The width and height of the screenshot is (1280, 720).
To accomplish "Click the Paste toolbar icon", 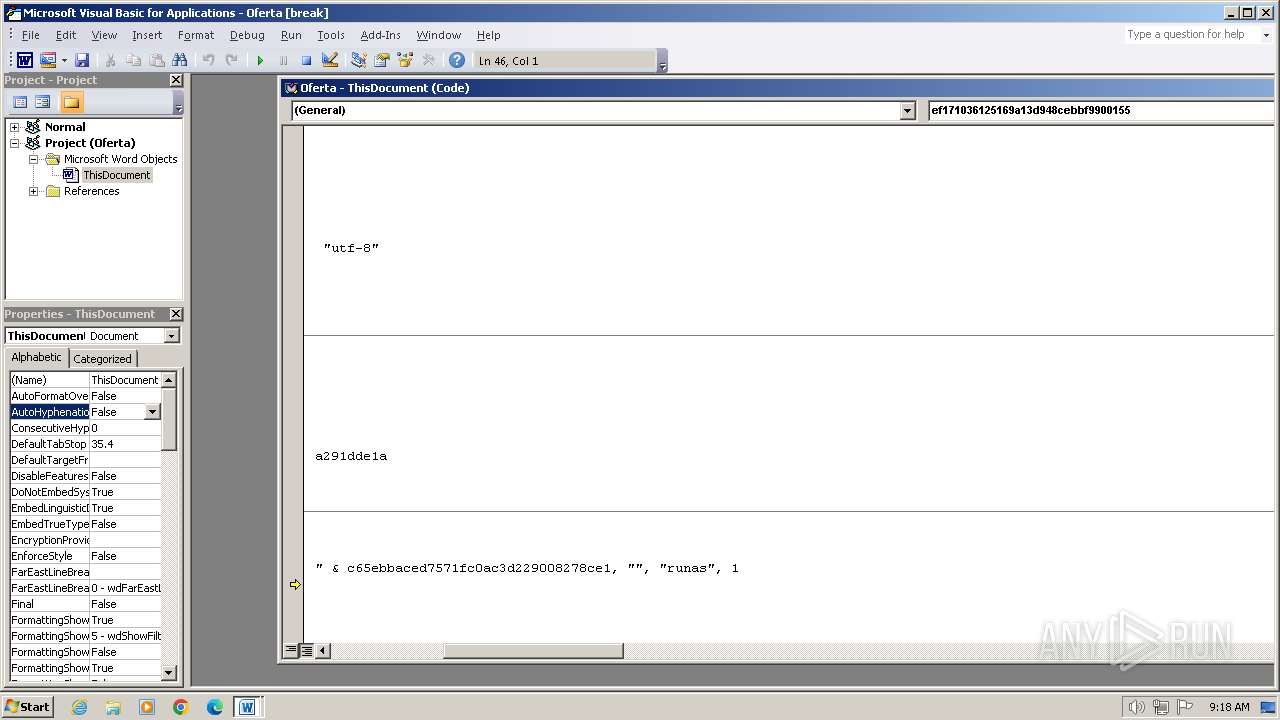I will [156, 60].
